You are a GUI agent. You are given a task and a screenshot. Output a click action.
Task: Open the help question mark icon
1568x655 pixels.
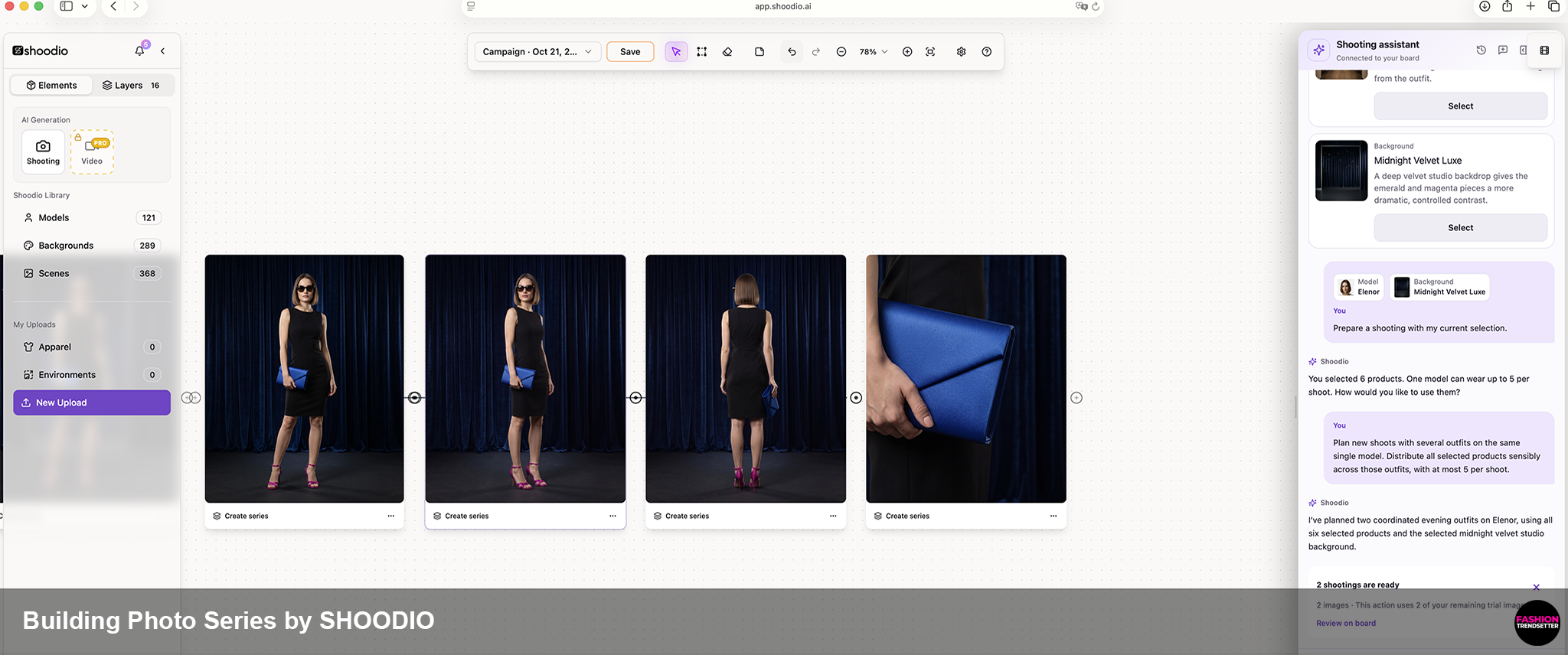point(987,52)
